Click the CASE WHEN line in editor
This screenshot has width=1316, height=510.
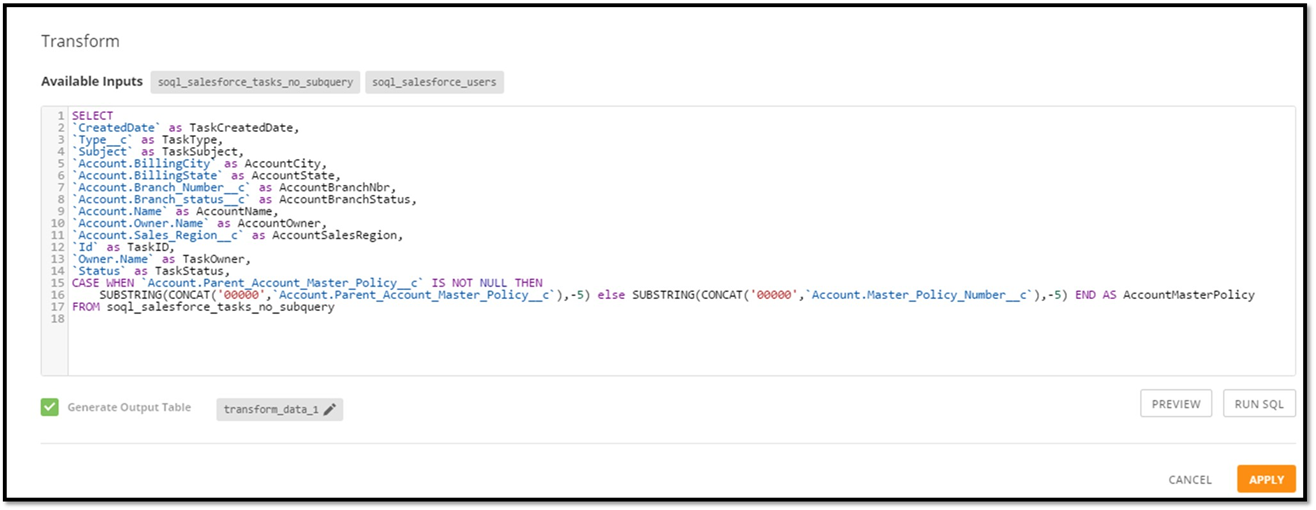tap(307, 283)
